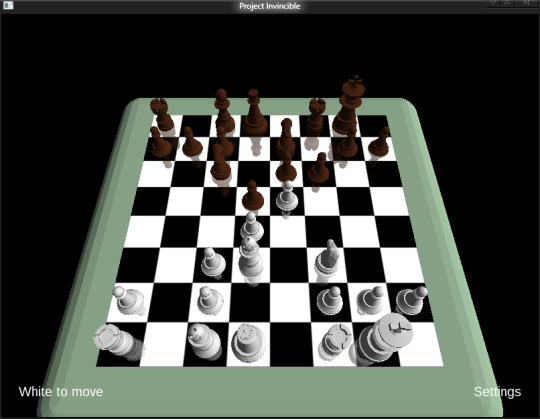Image resolution: width=540 pixels, height=419 pixels.
Task: Select the white queen on the back rank
Action: coord(248,343)
